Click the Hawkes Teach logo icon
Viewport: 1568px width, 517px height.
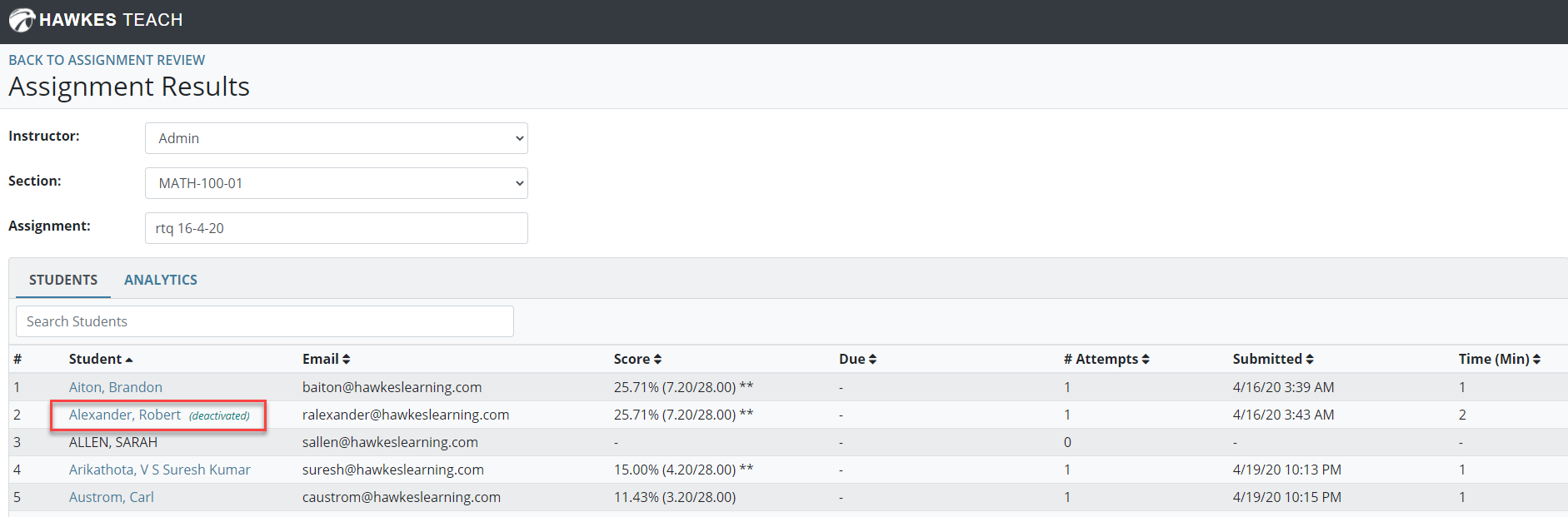pos(22,20)
